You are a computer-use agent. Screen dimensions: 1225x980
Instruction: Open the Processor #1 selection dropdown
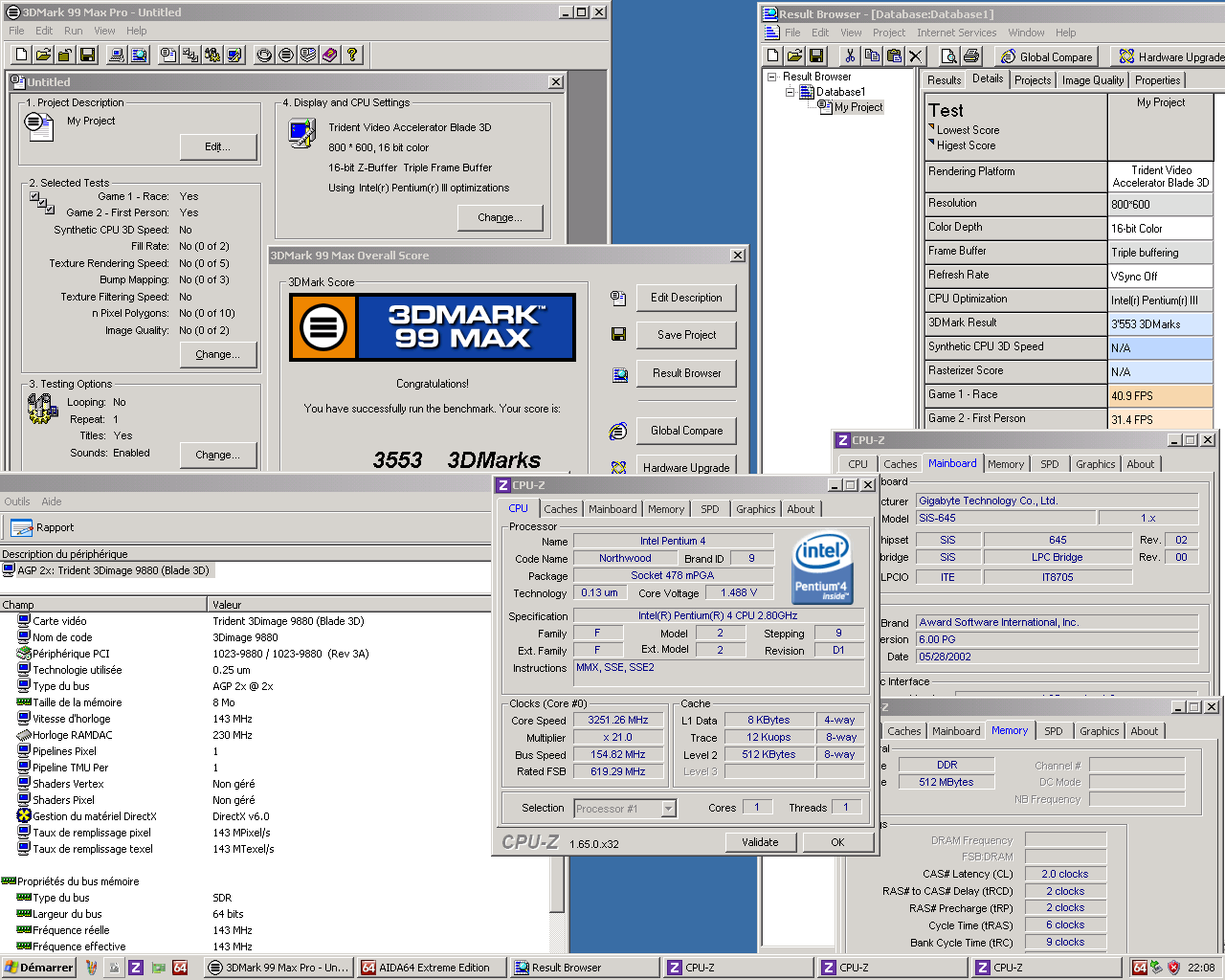pyautogui.click(x=668, y=809)
